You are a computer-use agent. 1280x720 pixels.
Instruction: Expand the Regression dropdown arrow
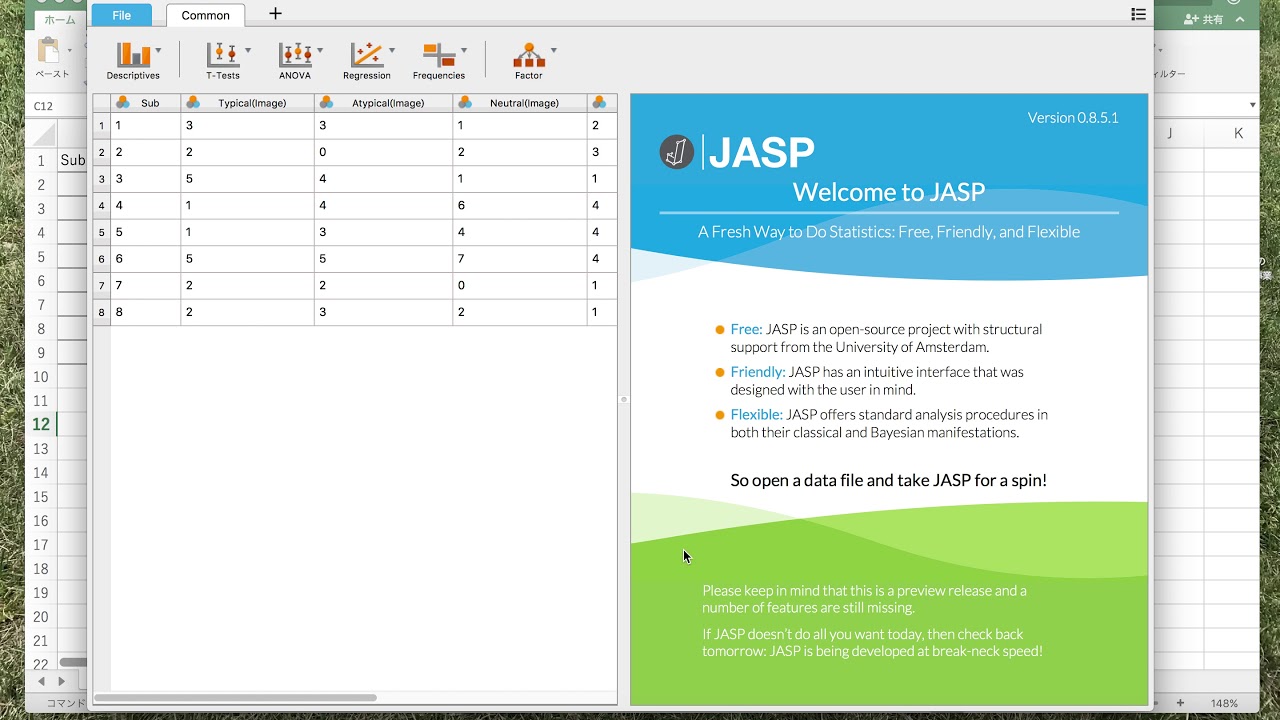(x=392, y=50)
